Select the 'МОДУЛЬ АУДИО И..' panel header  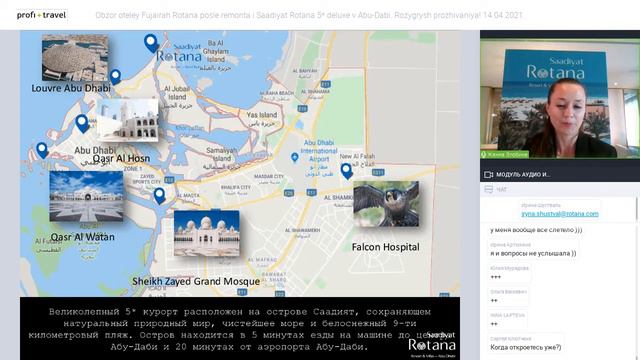coord(560,174)
